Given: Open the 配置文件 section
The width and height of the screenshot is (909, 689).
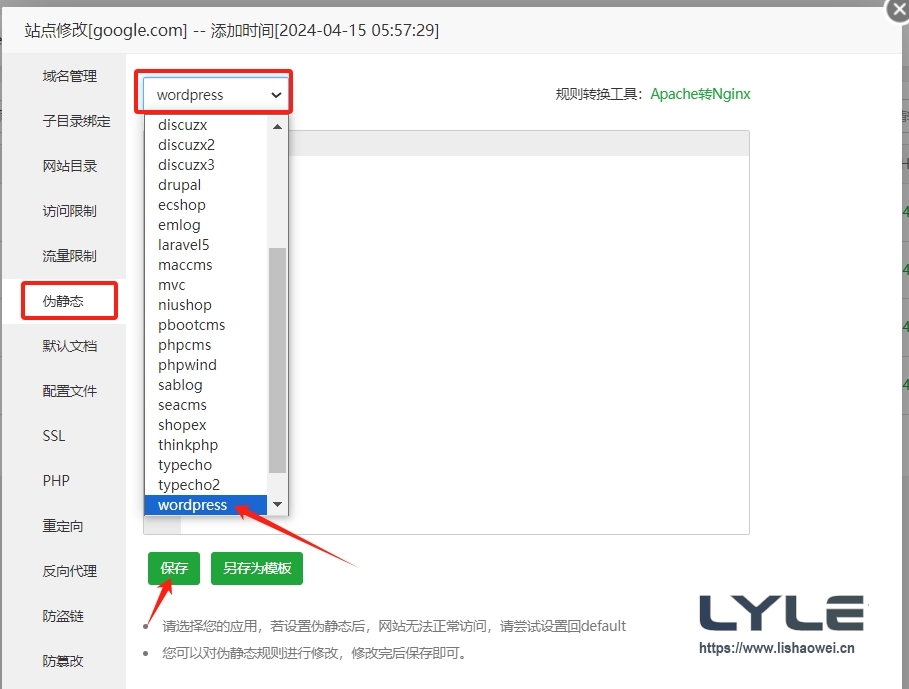Looking at the screenshot, I should (x=70, y=390).
